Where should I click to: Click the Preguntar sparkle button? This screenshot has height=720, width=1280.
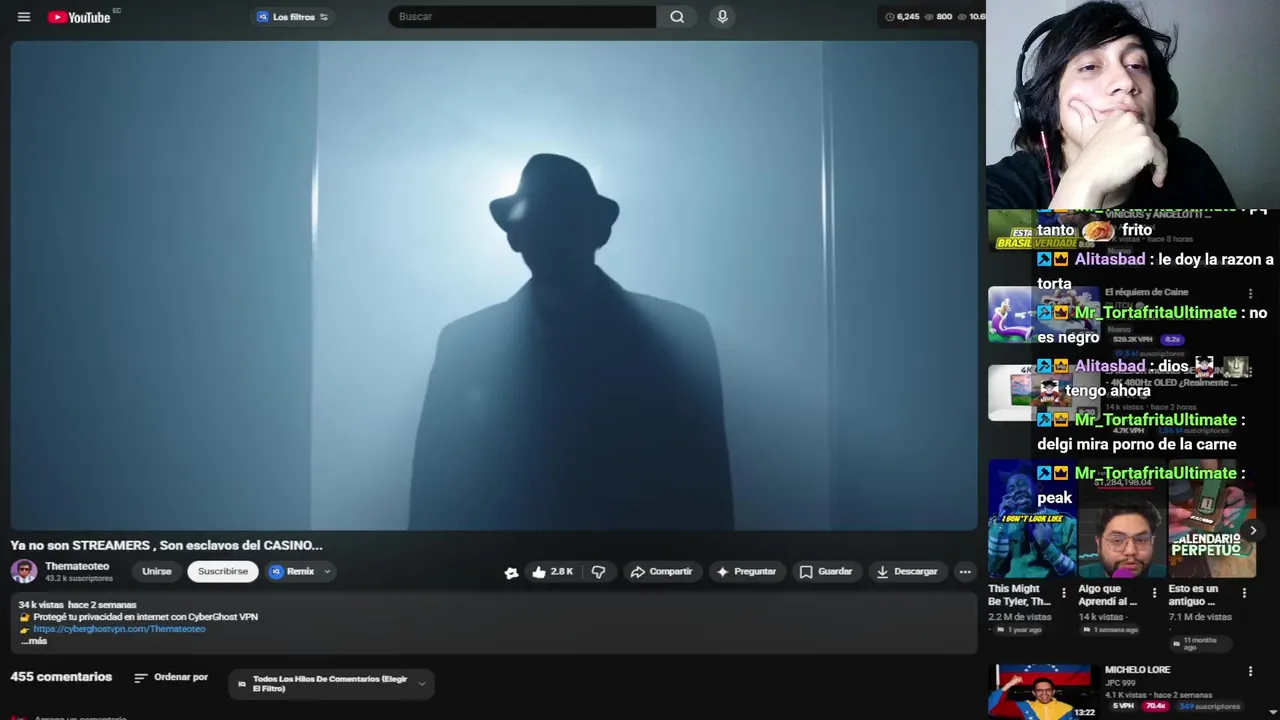tap(746, 571)
